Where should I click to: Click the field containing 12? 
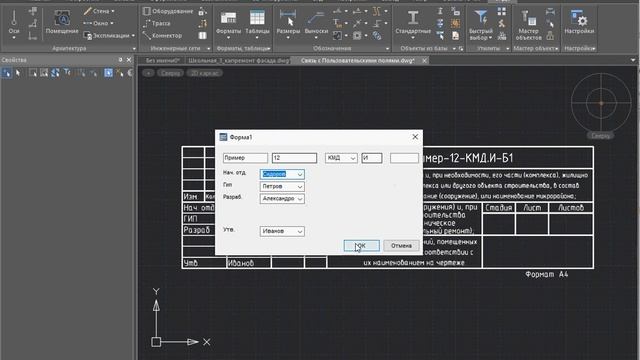point(294,158)
